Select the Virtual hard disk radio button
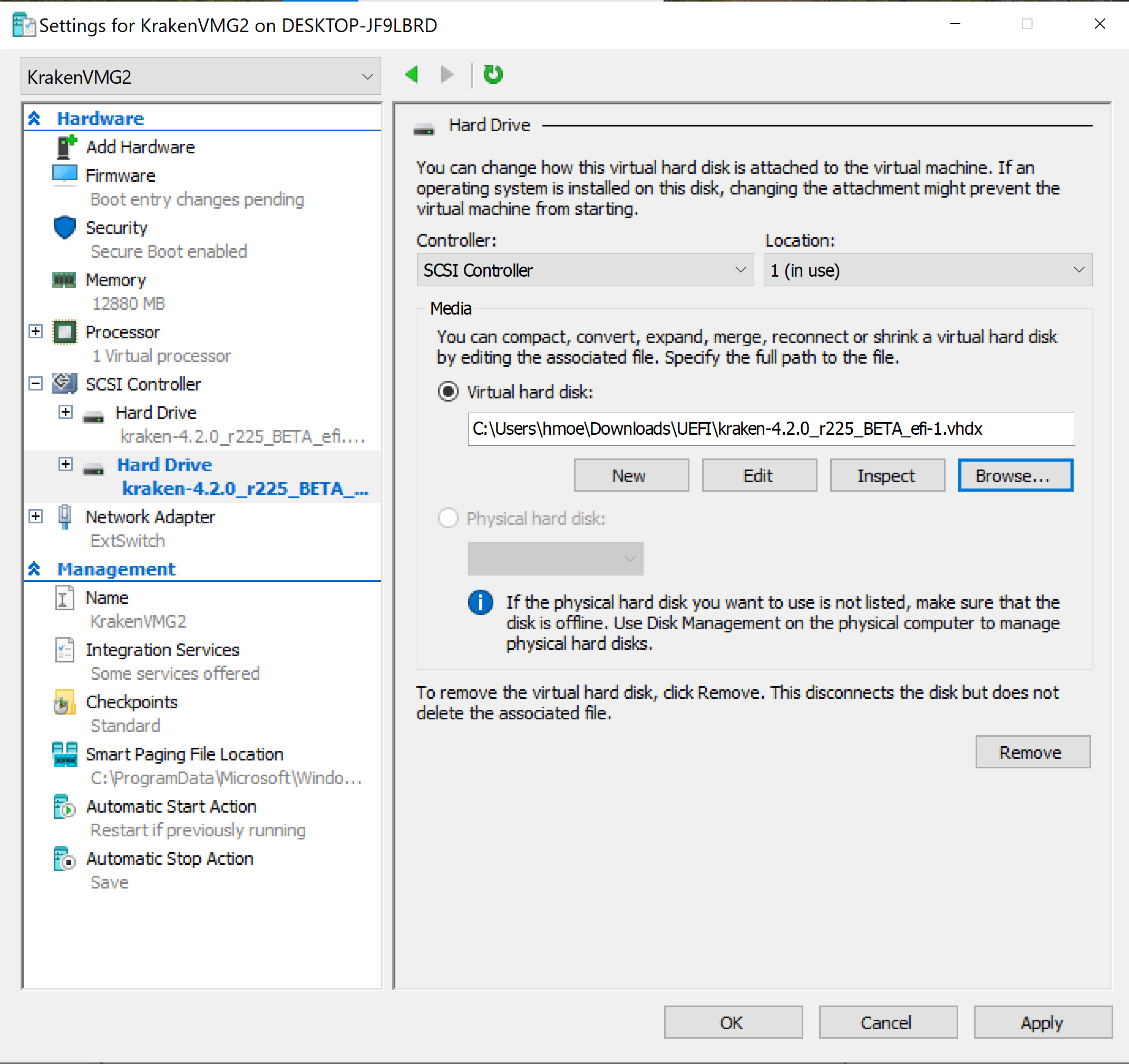Image resolution: width=1129 pixels, height=1064 pixels. point(448,392)
